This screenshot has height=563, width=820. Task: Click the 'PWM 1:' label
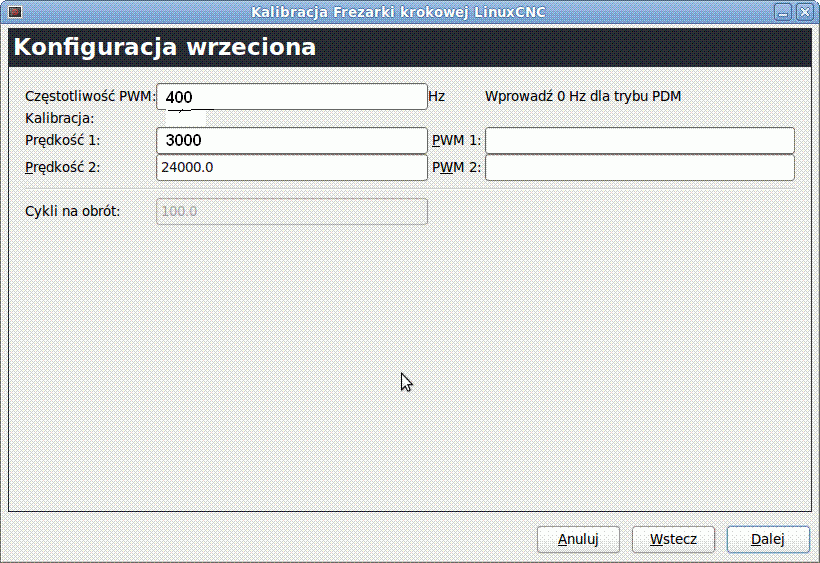pos(457,140)
